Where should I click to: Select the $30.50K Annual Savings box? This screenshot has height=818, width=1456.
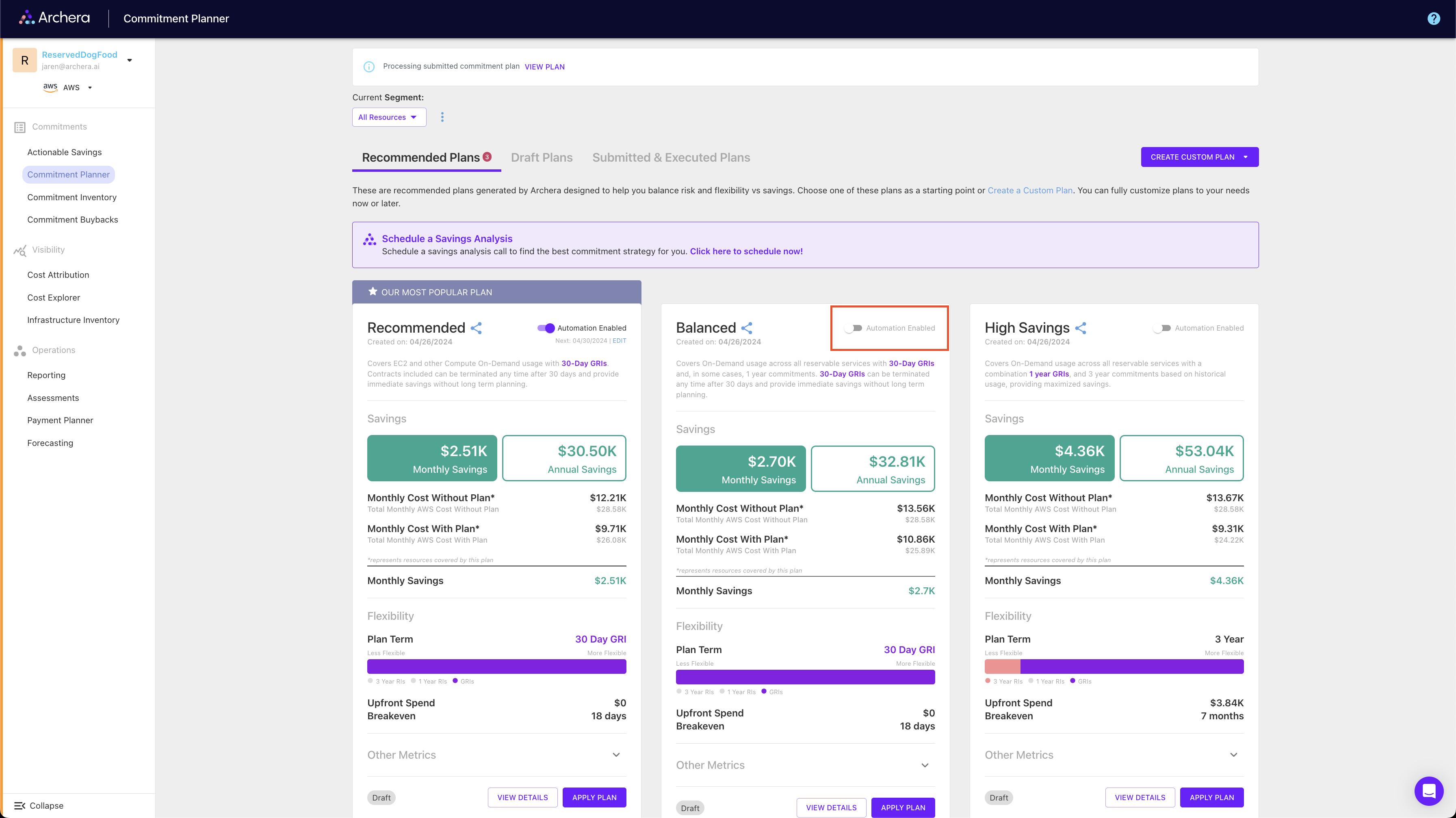[x=564, y=458]
